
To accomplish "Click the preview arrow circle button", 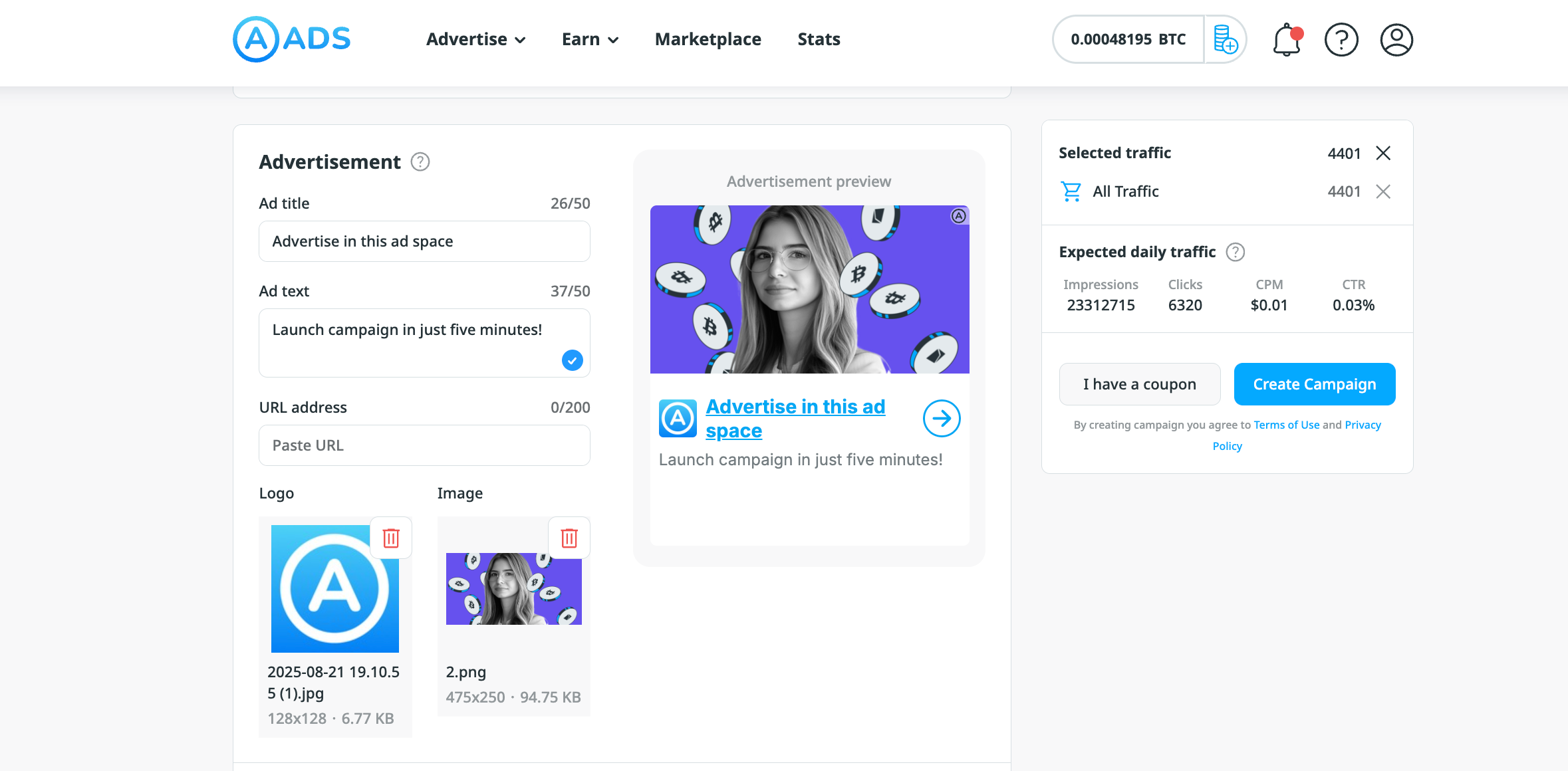I will pos(941,418).
